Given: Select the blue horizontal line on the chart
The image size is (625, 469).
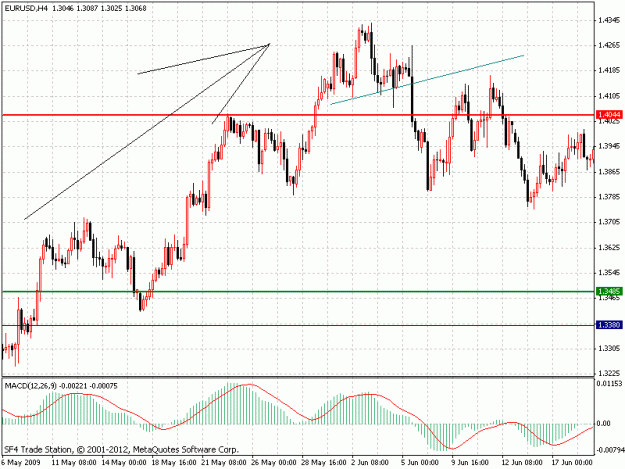Looking at the screenshot, I should (x=297, y=326).
